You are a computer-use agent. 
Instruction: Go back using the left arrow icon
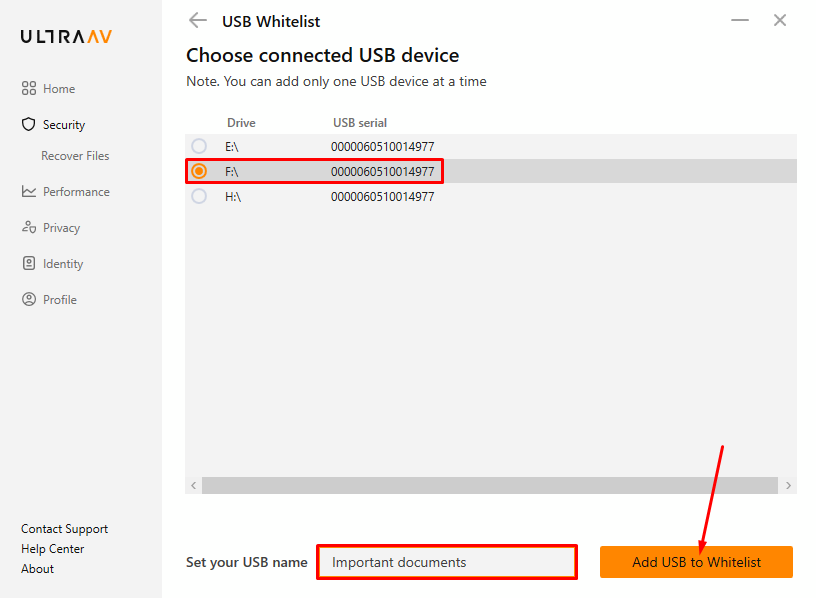click(198, 21)
